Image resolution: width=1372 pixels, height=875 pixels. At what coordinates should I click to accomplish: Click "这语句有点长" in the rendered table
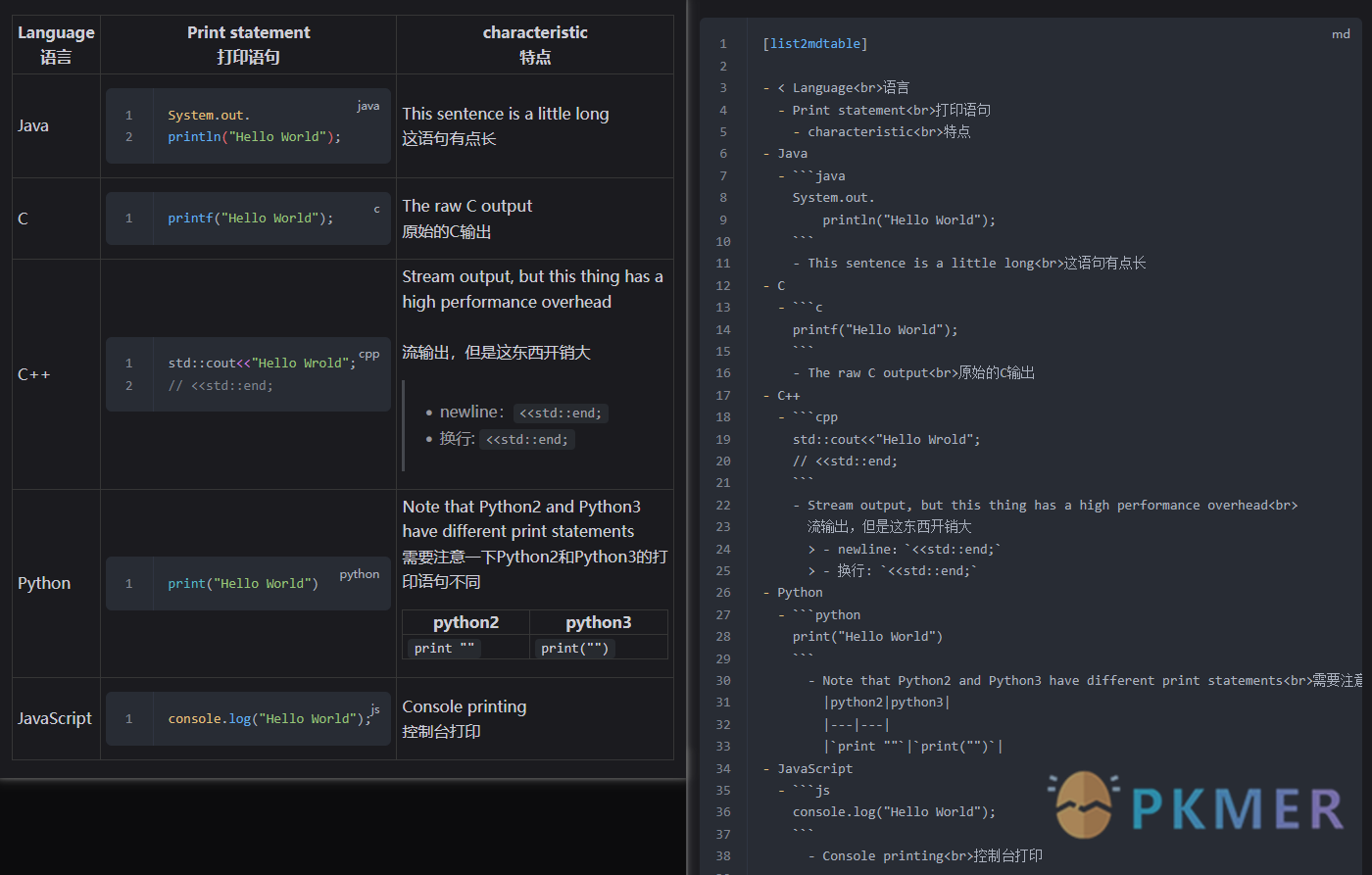click(x=449, y=138)
